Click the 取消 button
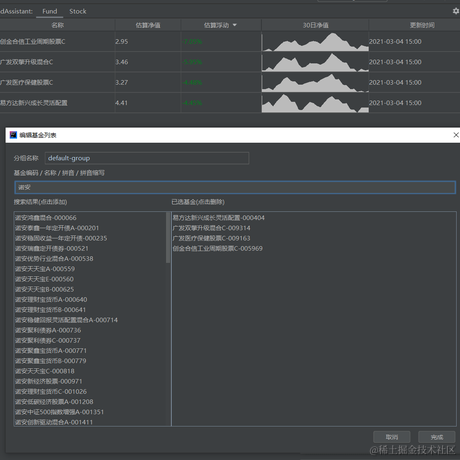Screen dimensions: 460x460 (392, 437)
